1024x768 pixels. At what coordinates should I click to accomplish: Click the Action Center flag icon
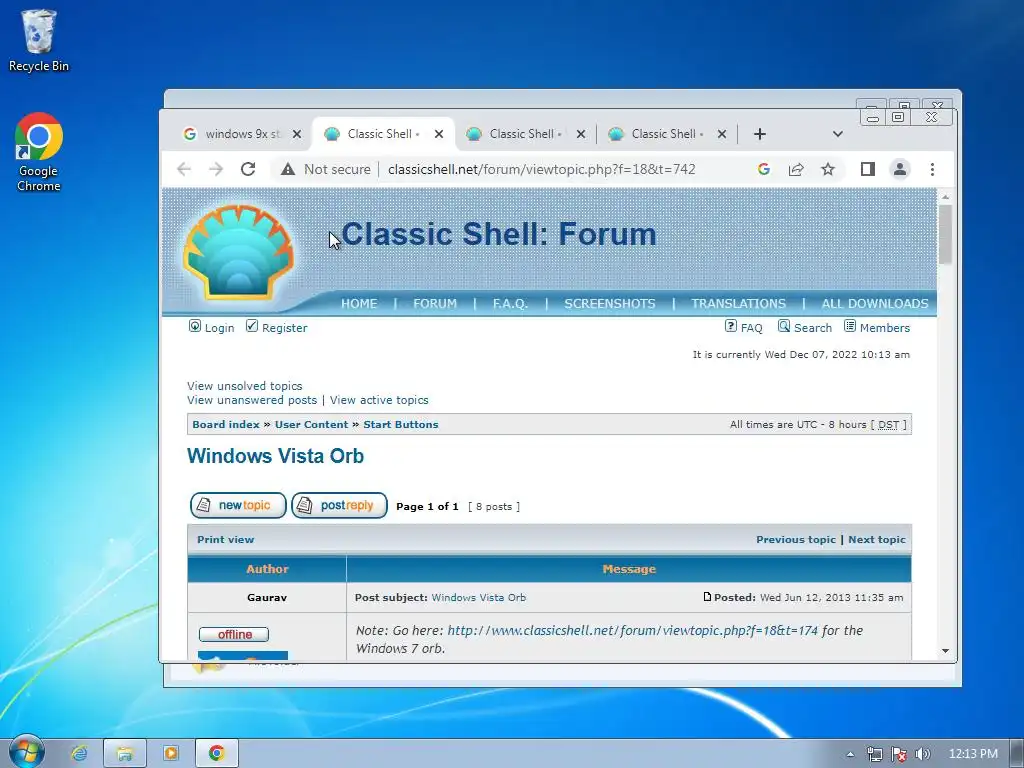(899, 754)
